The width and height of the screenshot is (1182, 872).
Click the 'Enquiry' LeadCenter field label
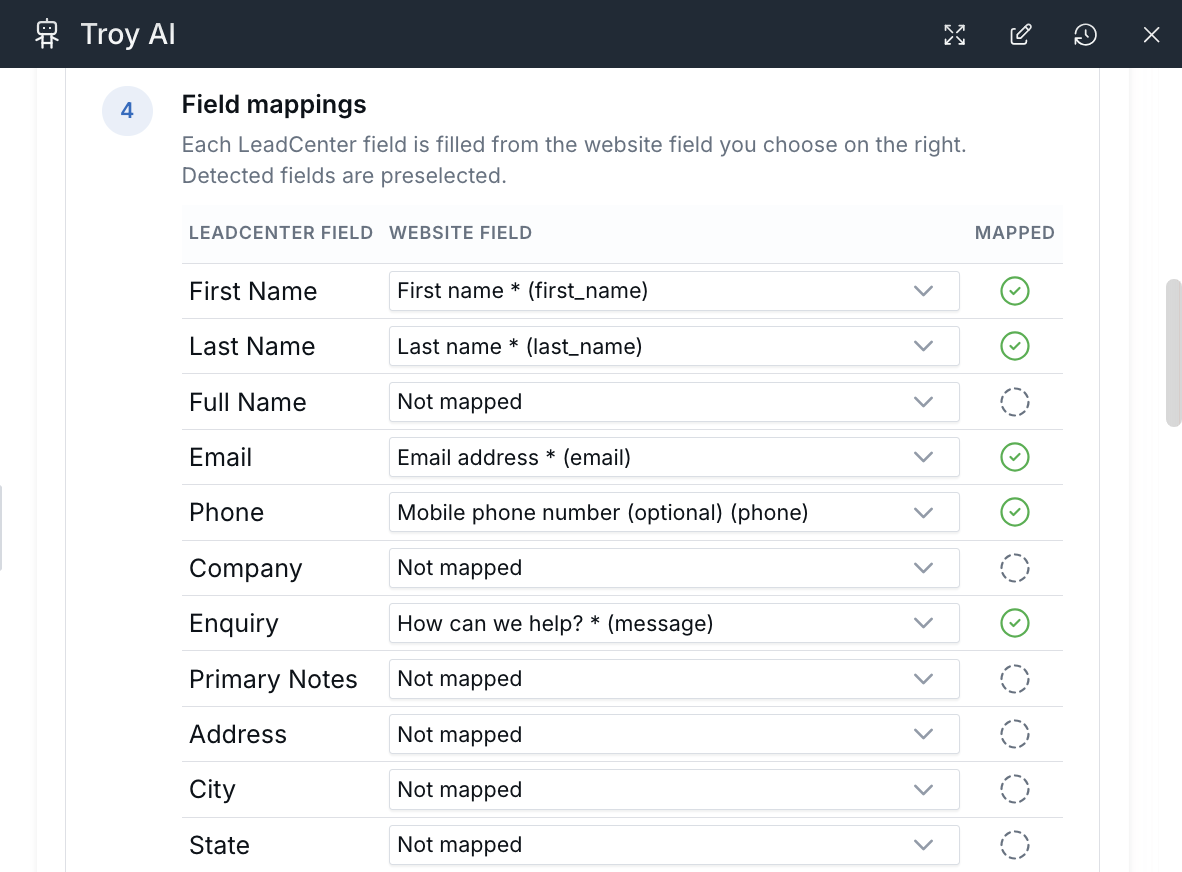coord(234,624)
